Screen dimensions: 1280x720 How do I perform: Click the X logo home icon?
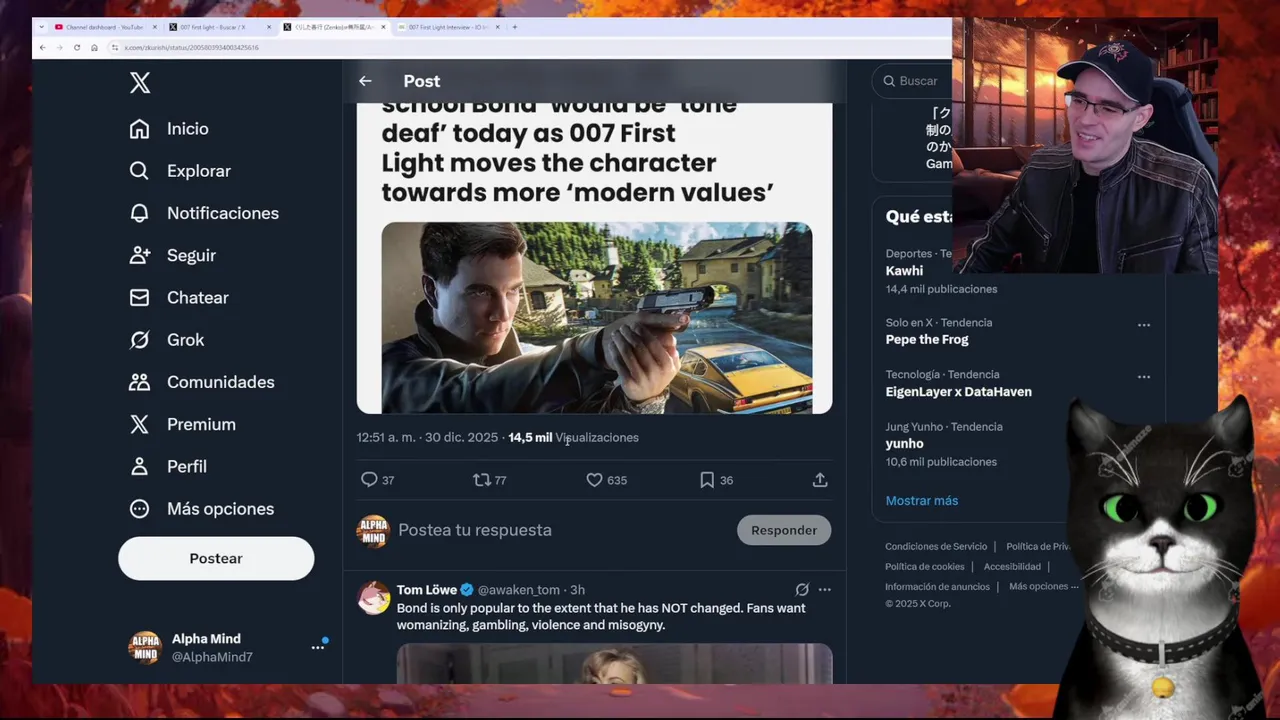click(140, 83)
